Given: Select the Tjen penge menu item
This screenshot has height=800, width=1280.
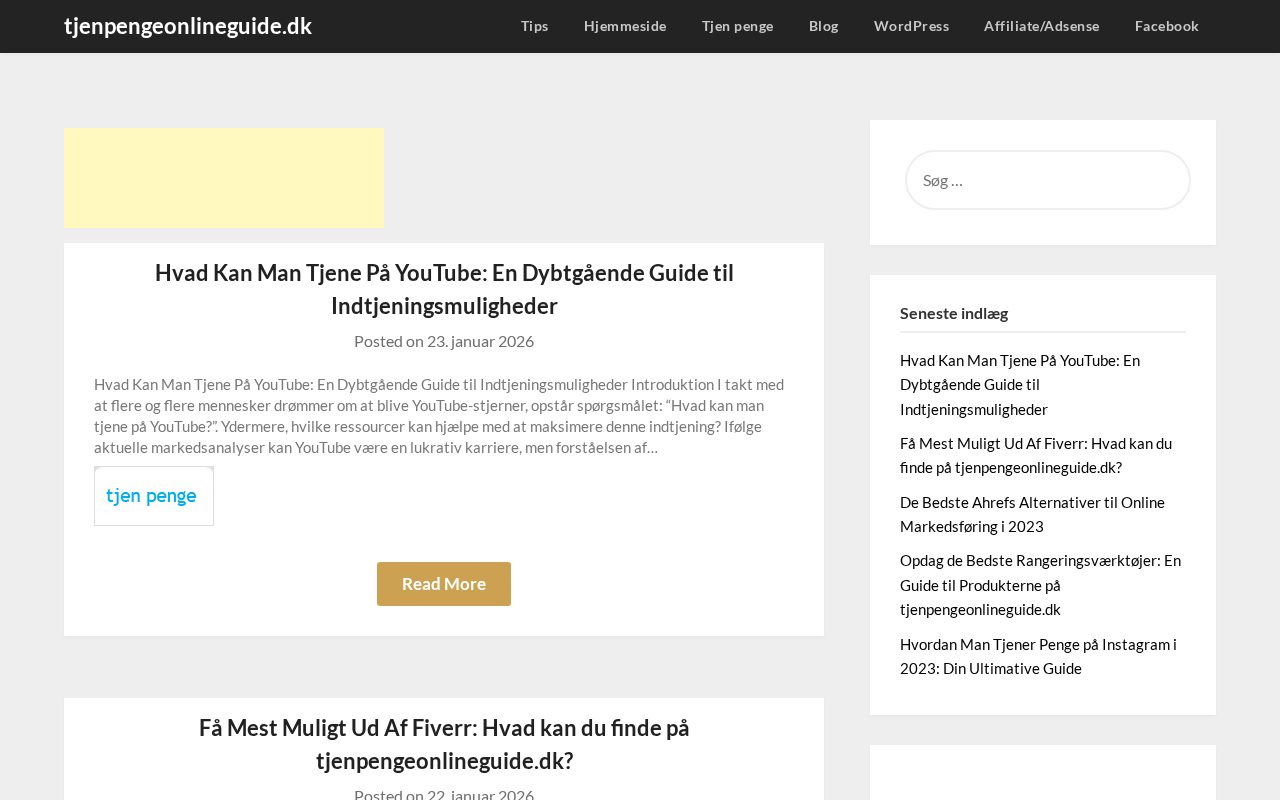Looking at the screenshot, I should [738, 26].
